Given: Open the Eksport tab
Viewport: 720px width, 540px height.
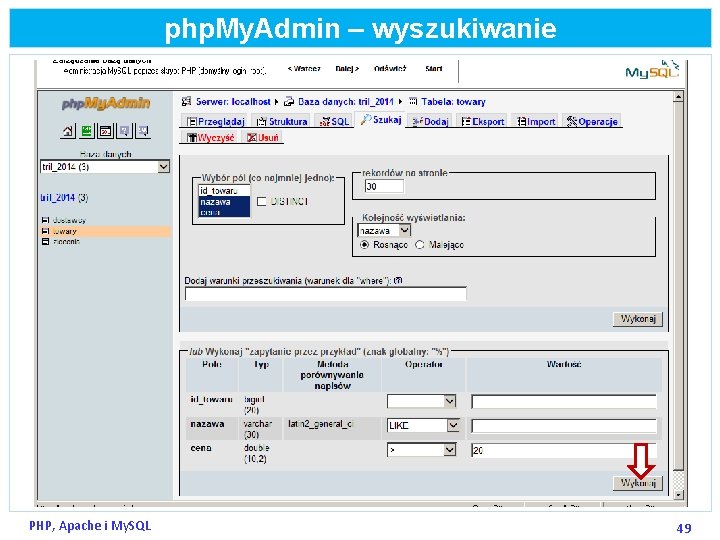Looking at the screenshot, I should coord(482,122).
